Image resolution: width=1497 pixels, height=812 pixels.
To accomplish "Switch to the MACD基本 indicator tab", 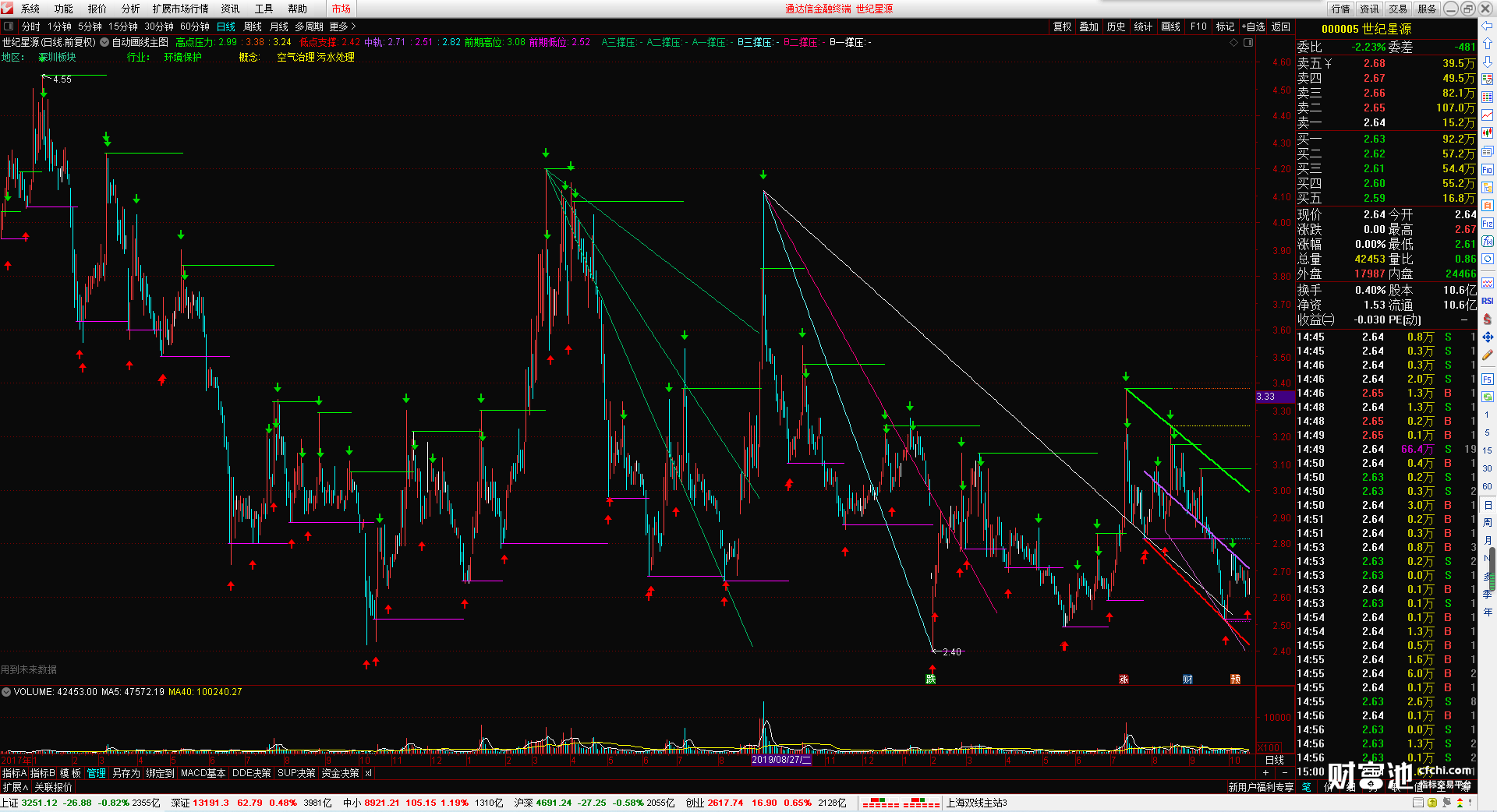I will click(203, 773).
